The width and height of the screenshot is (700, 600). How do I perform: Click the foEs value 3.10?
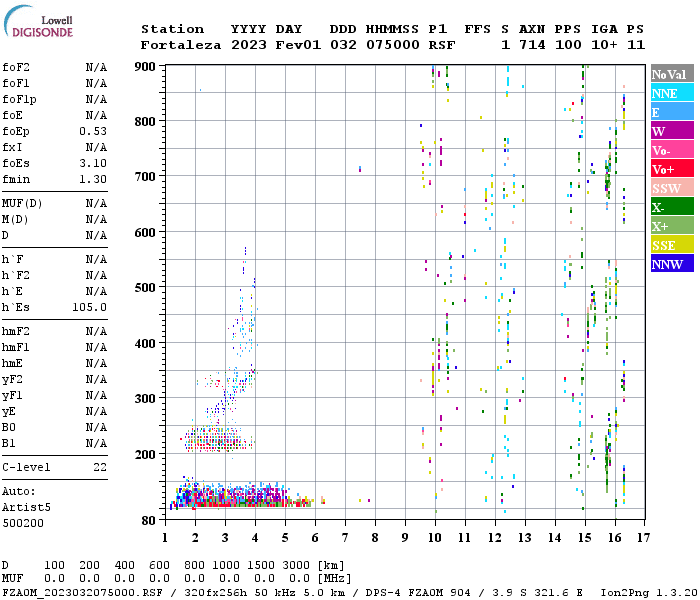[93, 163]
